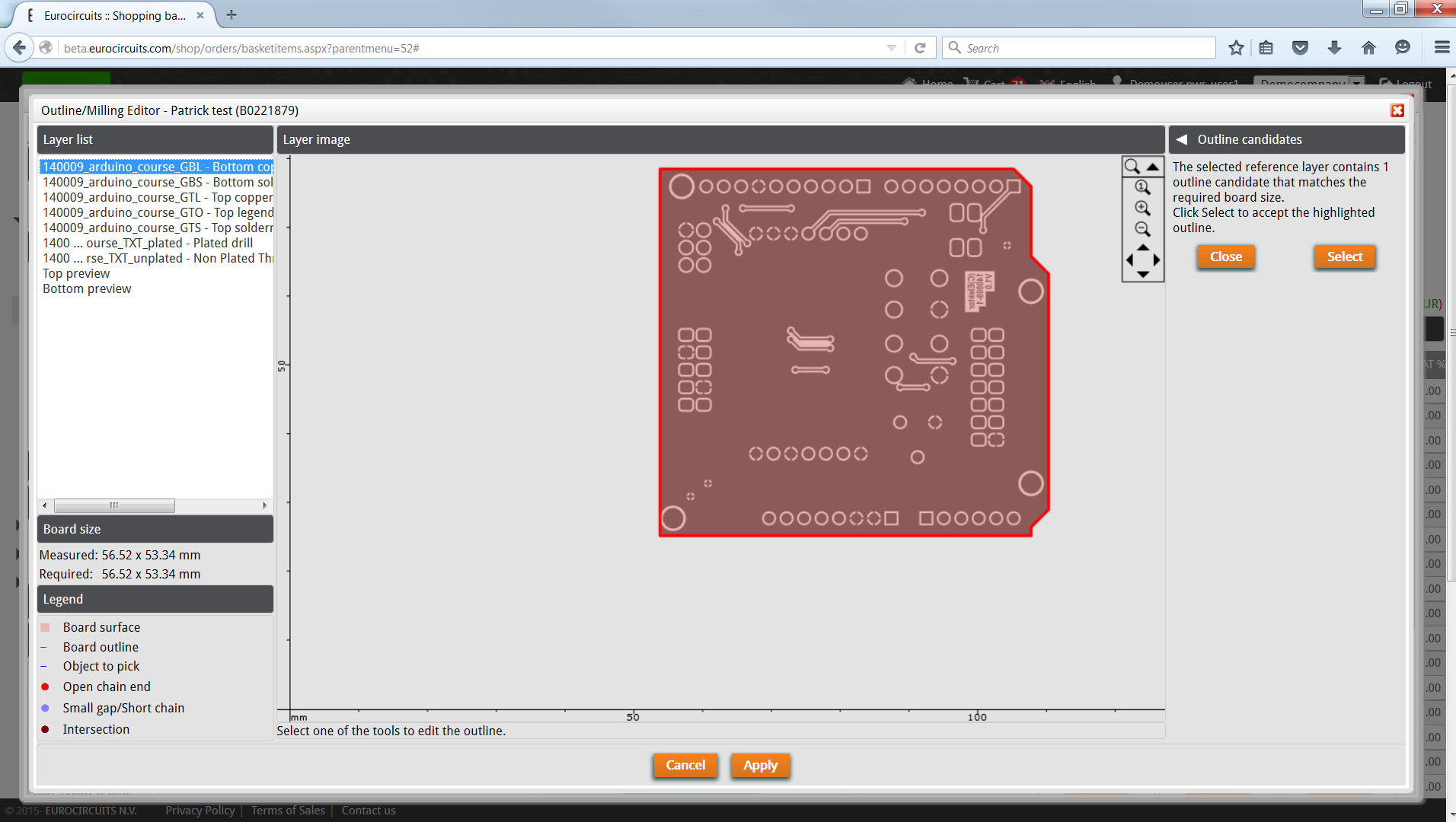1456x822 pixels.
Task: Select the Eurocircuits Shopping basket tab
Action: [114, 15]
